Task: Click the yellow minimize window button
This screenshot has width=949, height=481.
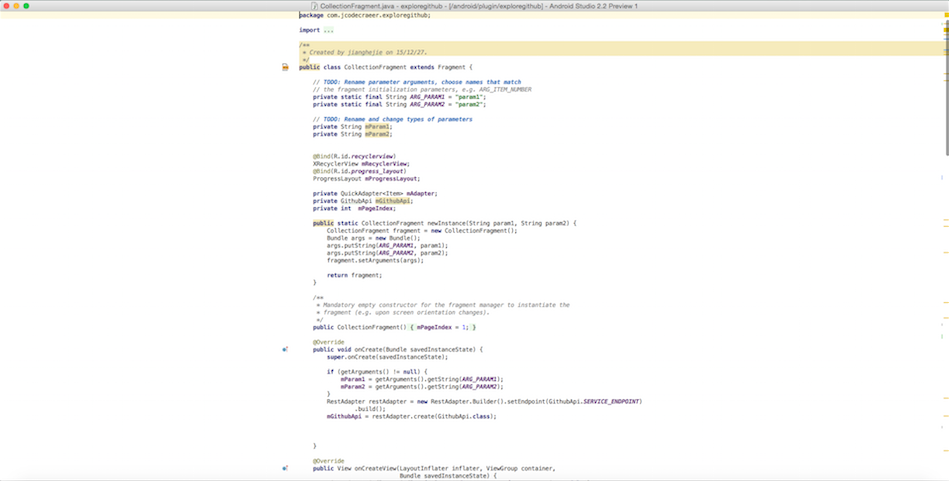Action: pos(16,6)
